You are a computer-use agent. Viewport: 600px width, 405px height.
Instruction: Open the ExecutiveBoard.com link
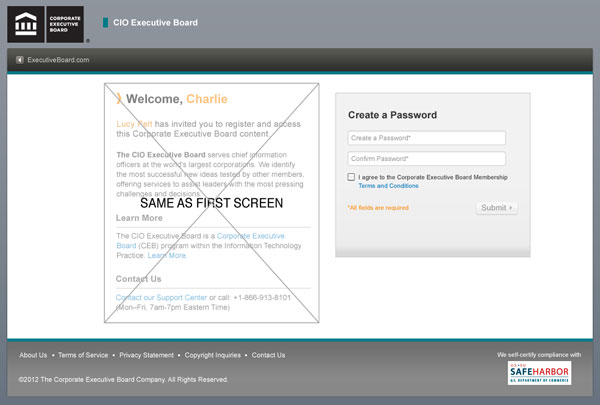(x=58, y=61)
